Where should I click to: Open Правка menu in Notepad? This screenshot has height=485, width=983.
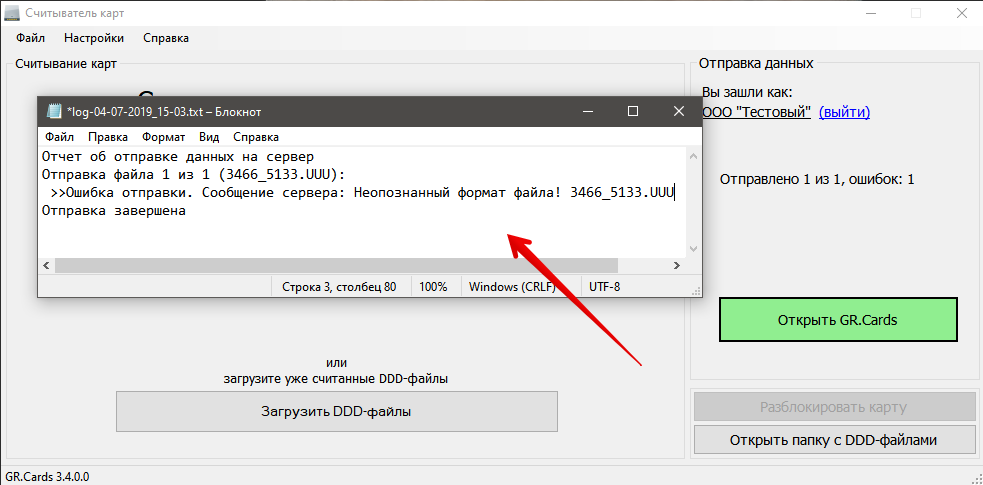[108, 137]
